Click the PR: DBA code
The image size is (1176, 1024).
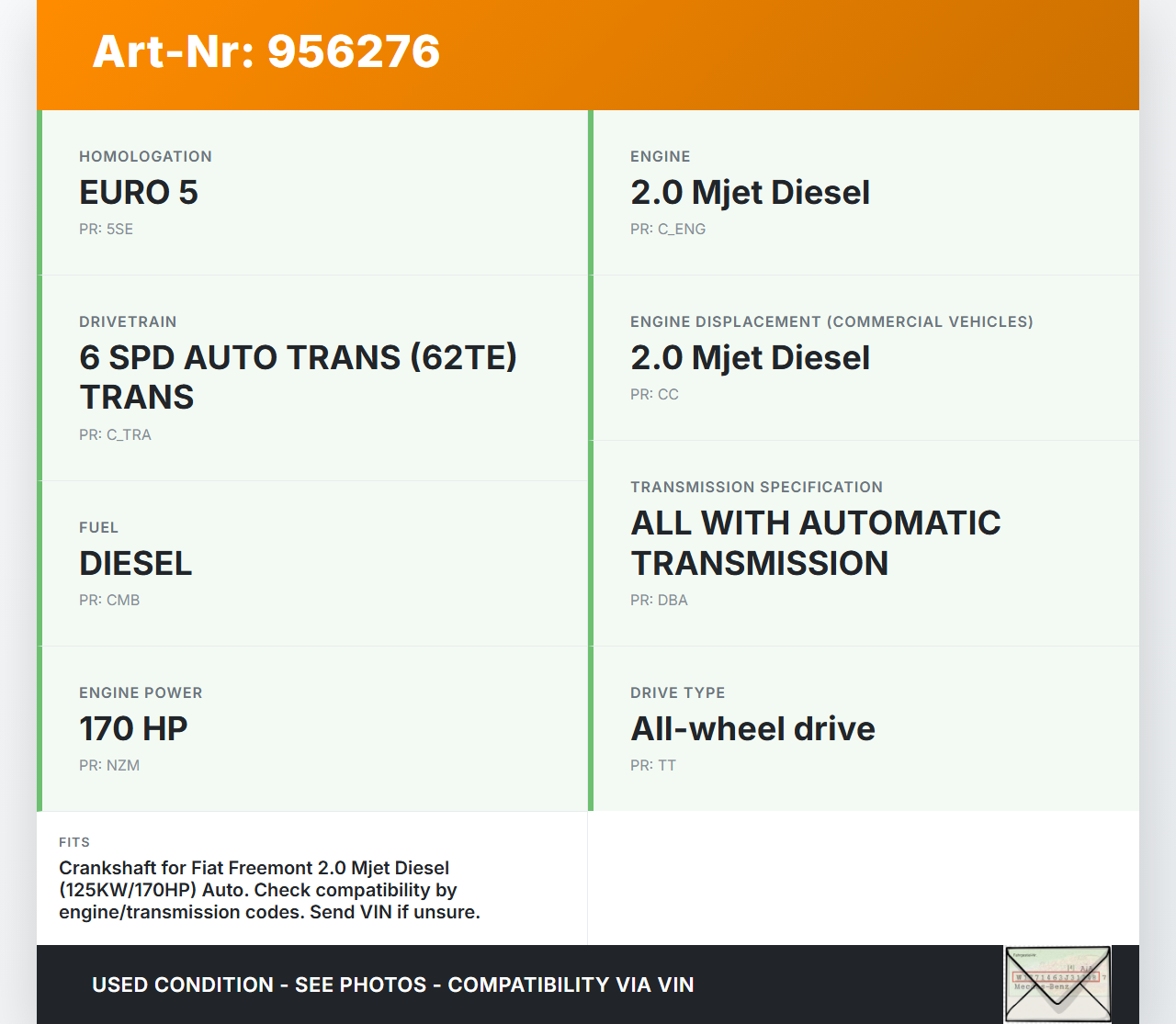coord(659,601)
